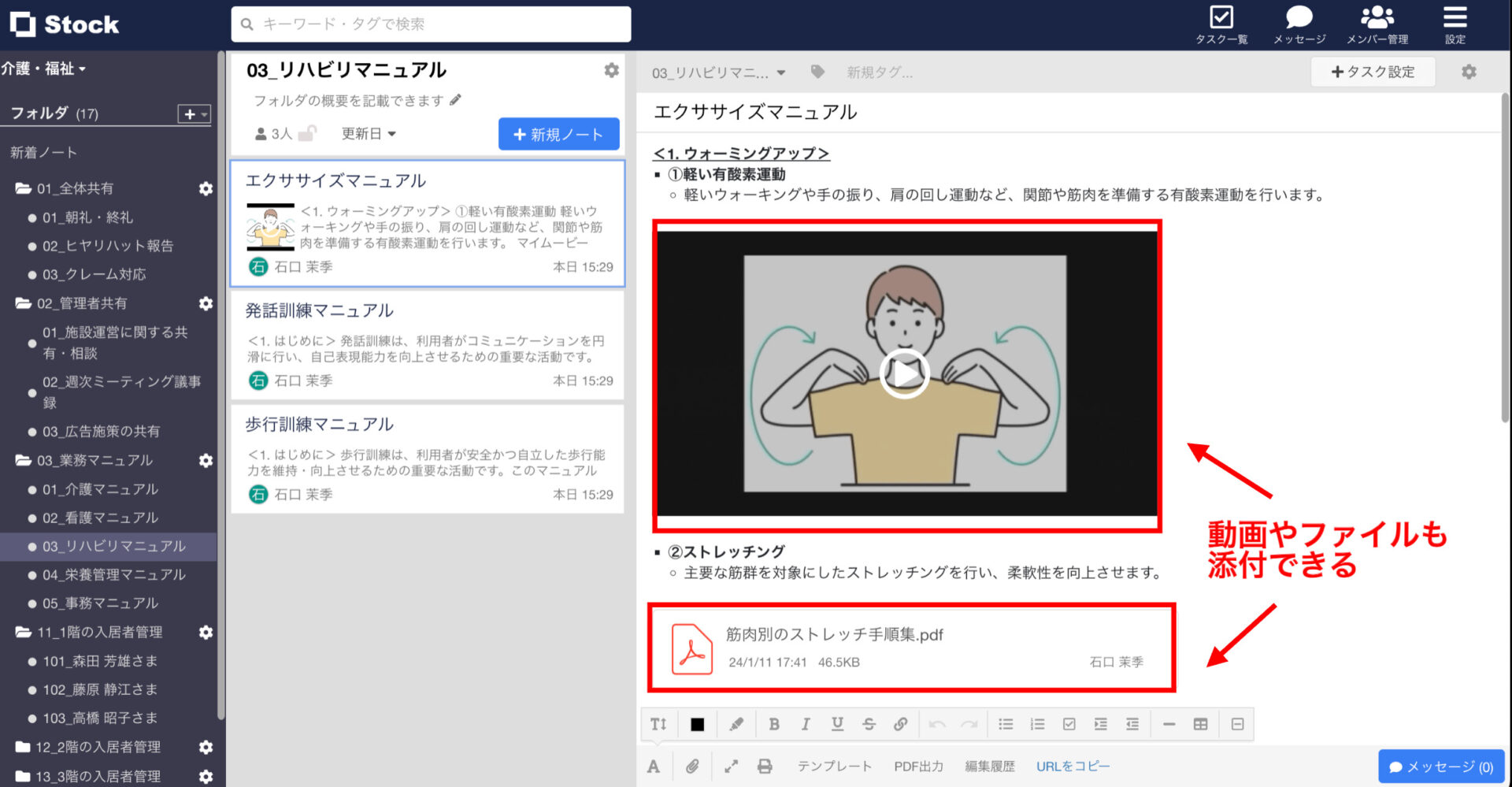Click PDF出力 export button
1512x787 pixels.
[x=918, y=766]
